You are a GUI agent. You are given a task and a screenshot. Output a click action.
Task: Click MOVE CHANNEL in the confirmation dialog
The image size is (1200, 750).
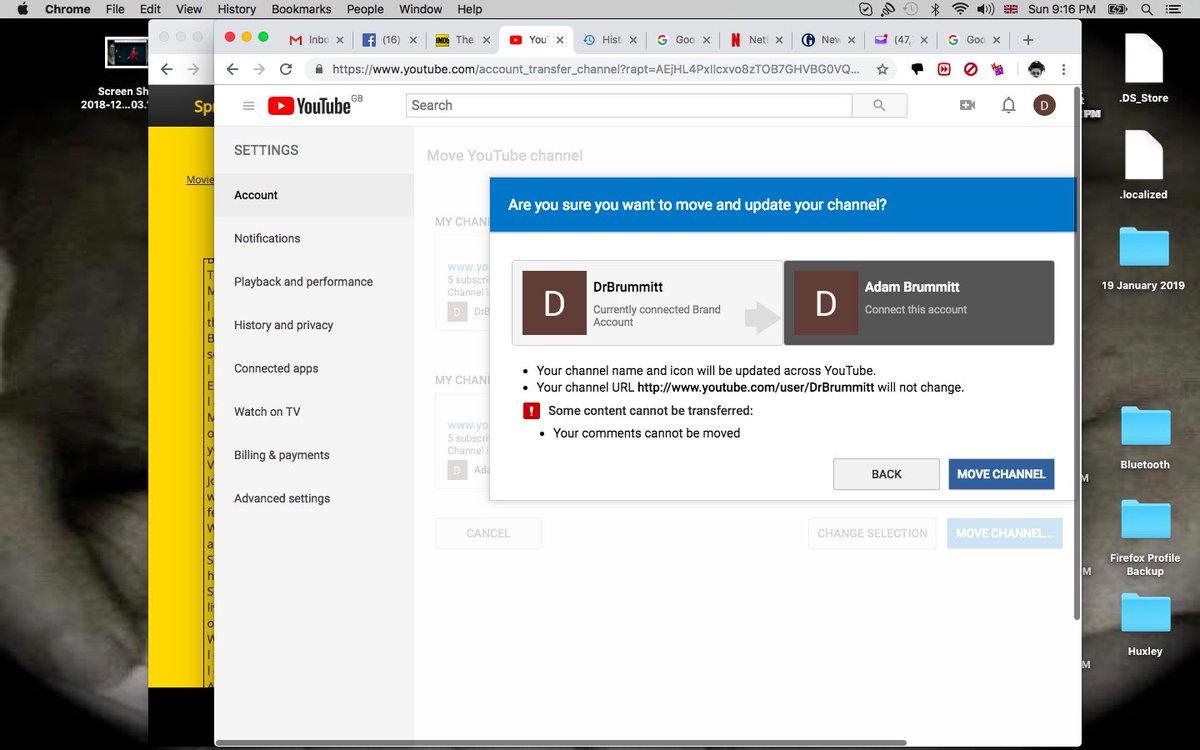click(1001, 474)
